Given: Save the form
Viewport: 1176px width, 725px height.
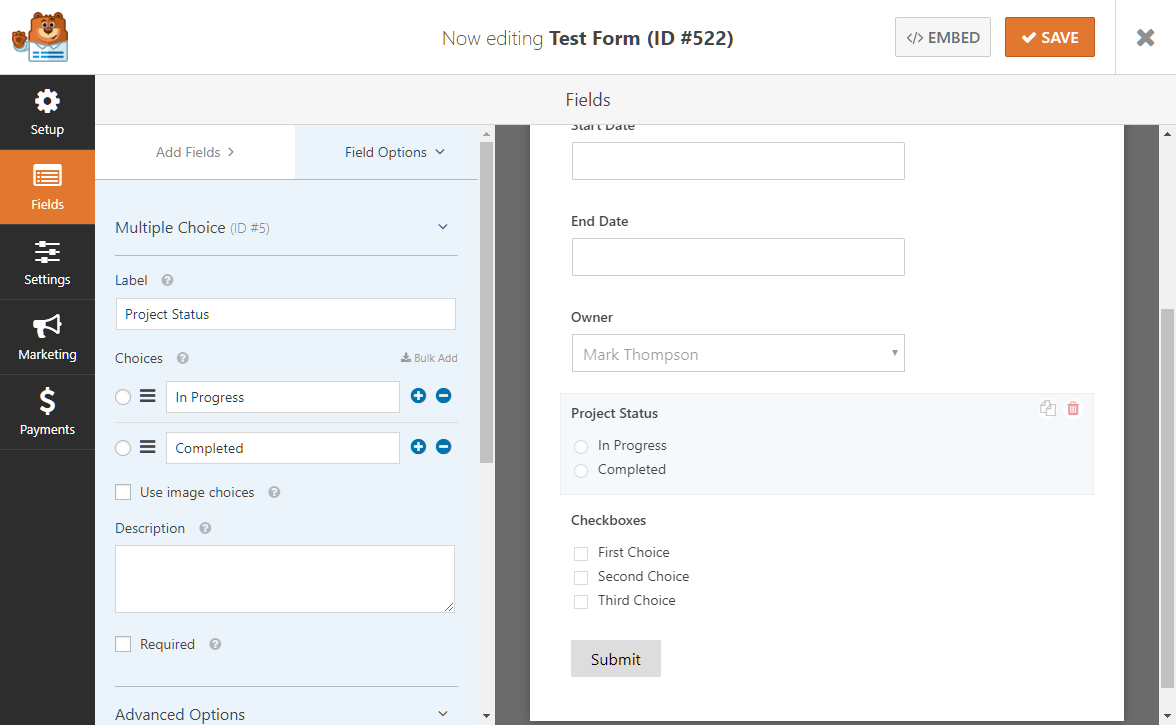Looking at the screenshot, I should point(1049,36).
